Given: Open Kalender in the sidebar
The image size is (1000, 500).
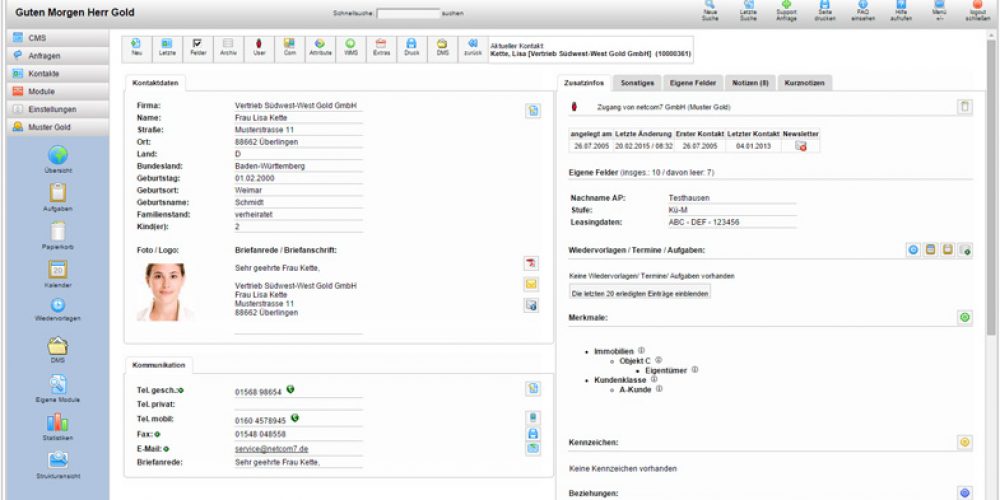Looking at the screenshot, I should (57, 273).
